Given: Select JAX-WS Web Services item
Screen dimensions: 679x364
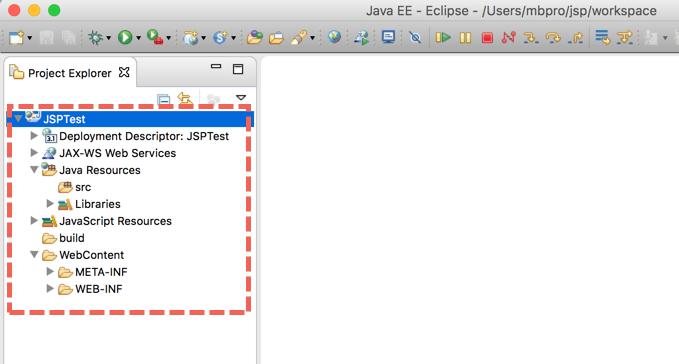Looking at the screenshot, I should [x=117, y=153].
